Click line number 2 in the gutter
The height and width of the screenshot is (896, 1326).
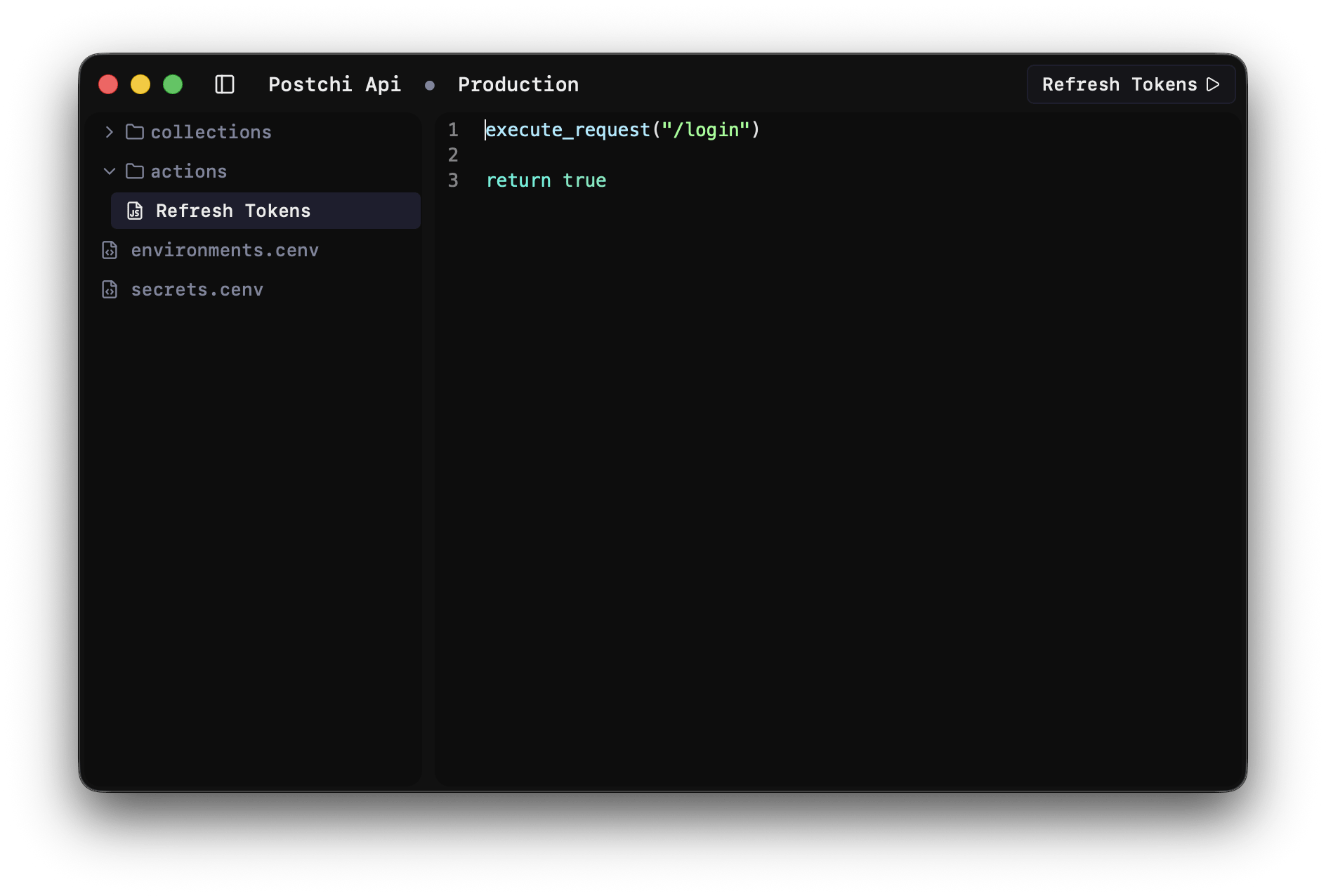tap(453, 155)
